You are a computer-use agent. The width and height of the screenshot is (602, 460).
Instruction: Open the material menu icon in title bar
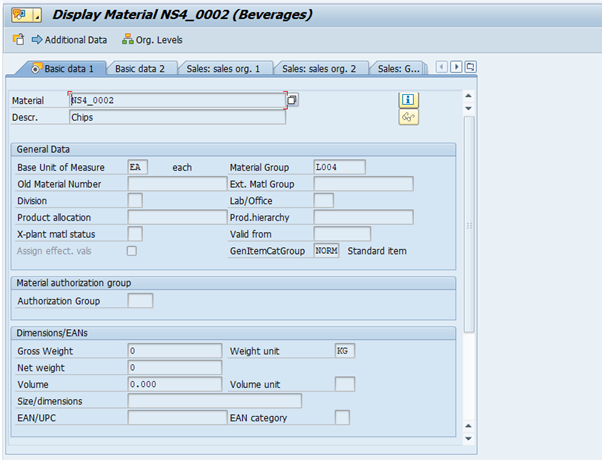click(26, 15)
